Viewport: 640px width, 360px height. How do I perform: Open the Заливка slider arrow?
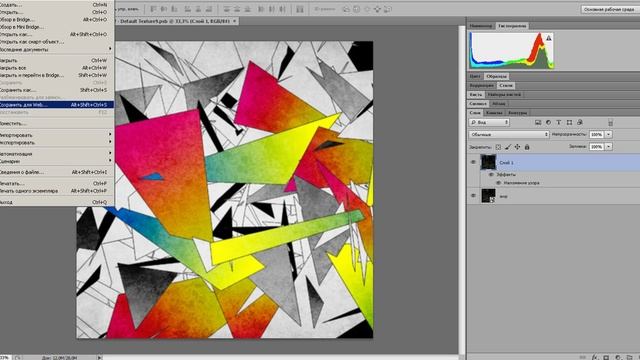point(609,147)
